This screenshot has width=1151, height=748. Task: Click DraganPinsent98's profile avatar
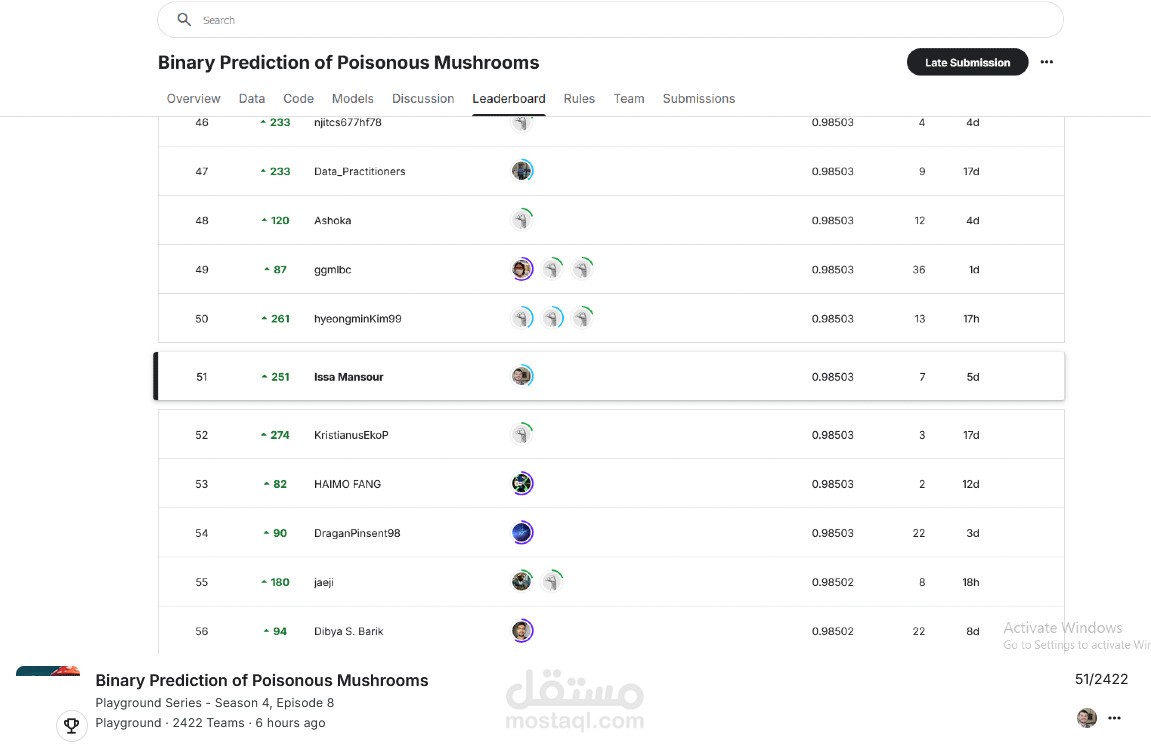click(x=521, y=533)
